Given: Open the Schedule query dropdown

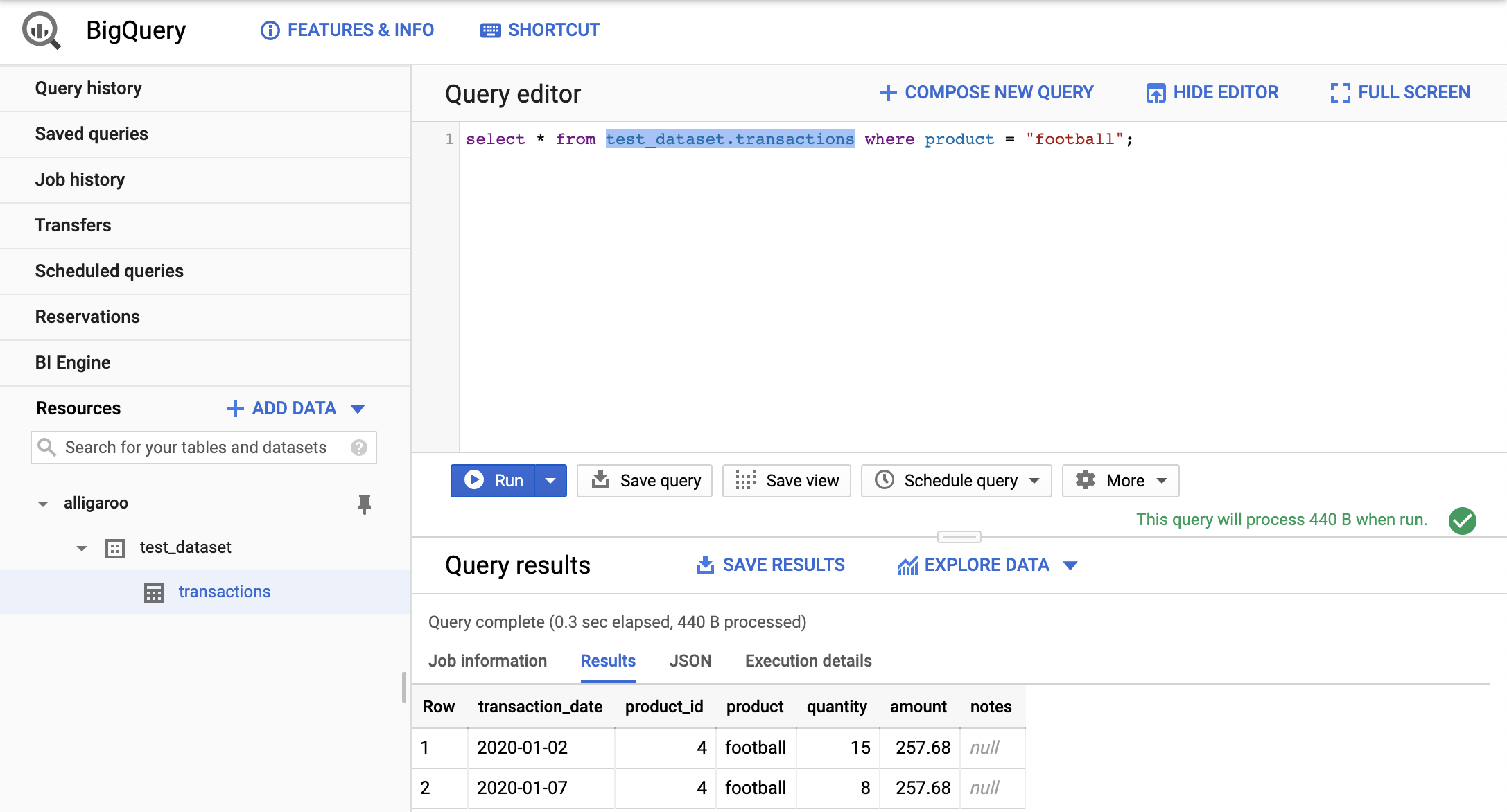Looking at the screenshot, I should 957,480.
